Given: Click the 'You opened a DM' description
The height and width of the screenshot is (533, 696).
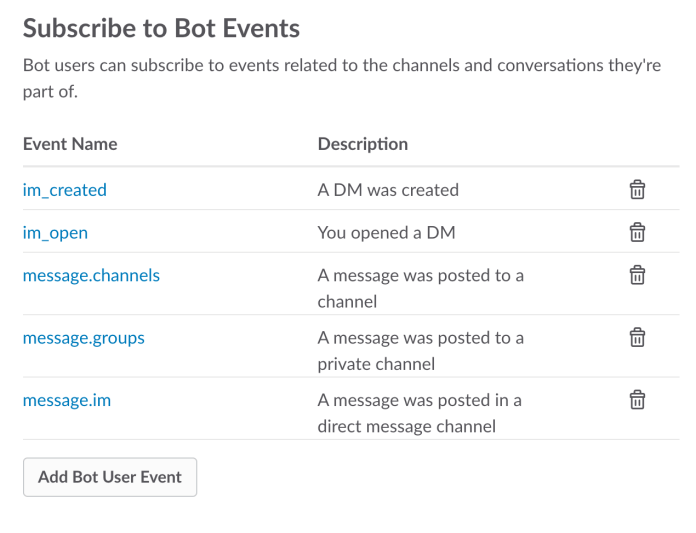Looking at the screenshot, I should (x=386, y=233).
